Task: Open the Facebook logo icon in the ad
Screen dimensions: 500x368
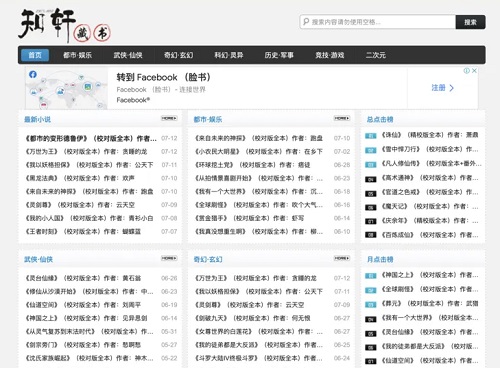Action: click(33, 74)
